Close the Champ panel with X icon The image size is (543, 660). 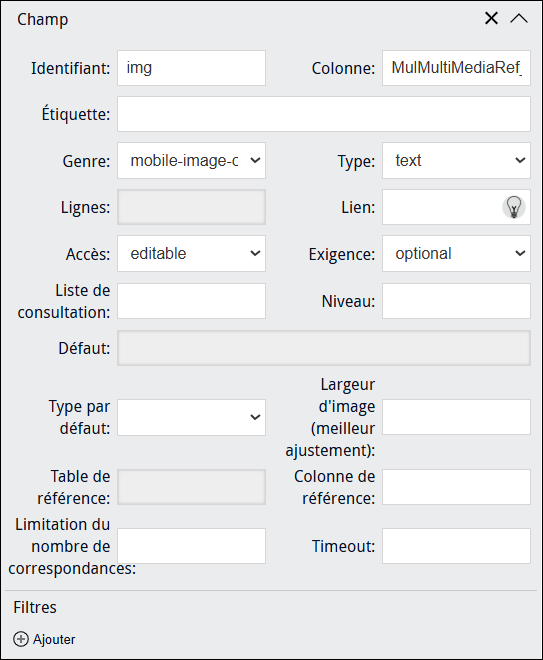pyautogui.click(x=491, y=19)
